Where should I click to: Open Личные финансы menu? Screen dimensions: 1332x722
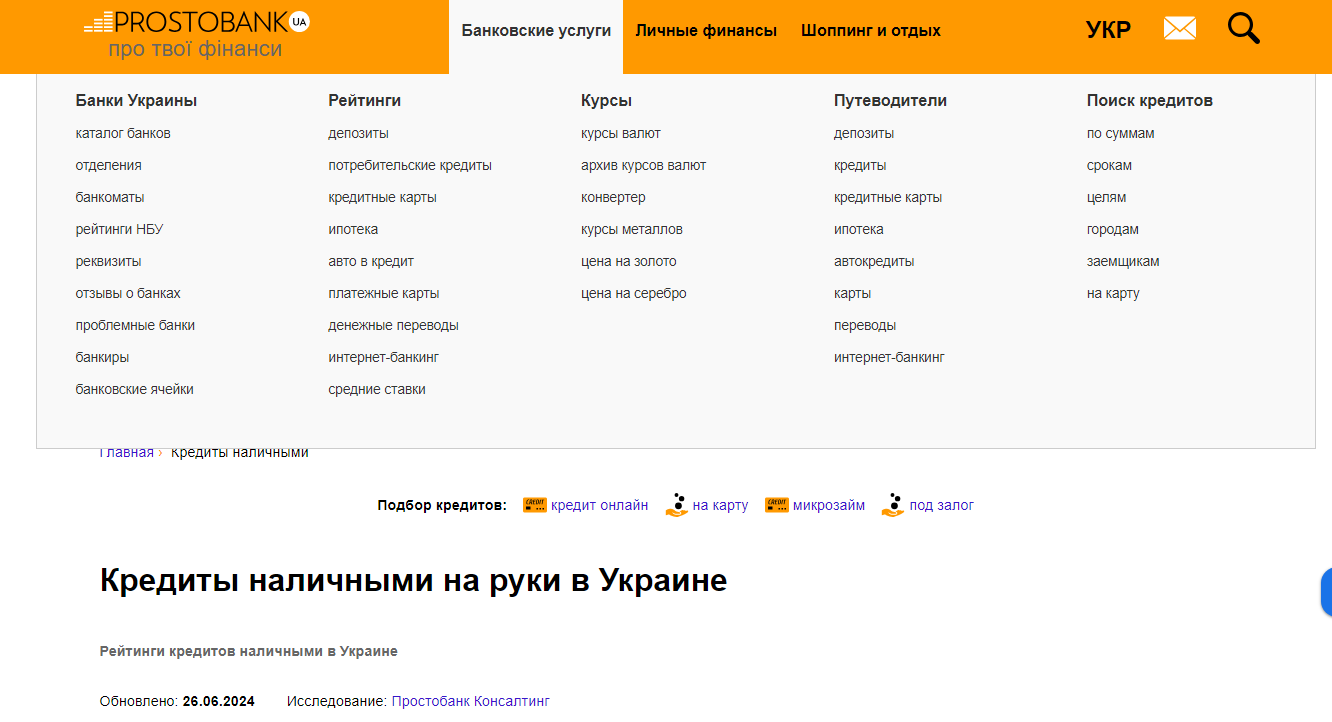pos(706,31)
